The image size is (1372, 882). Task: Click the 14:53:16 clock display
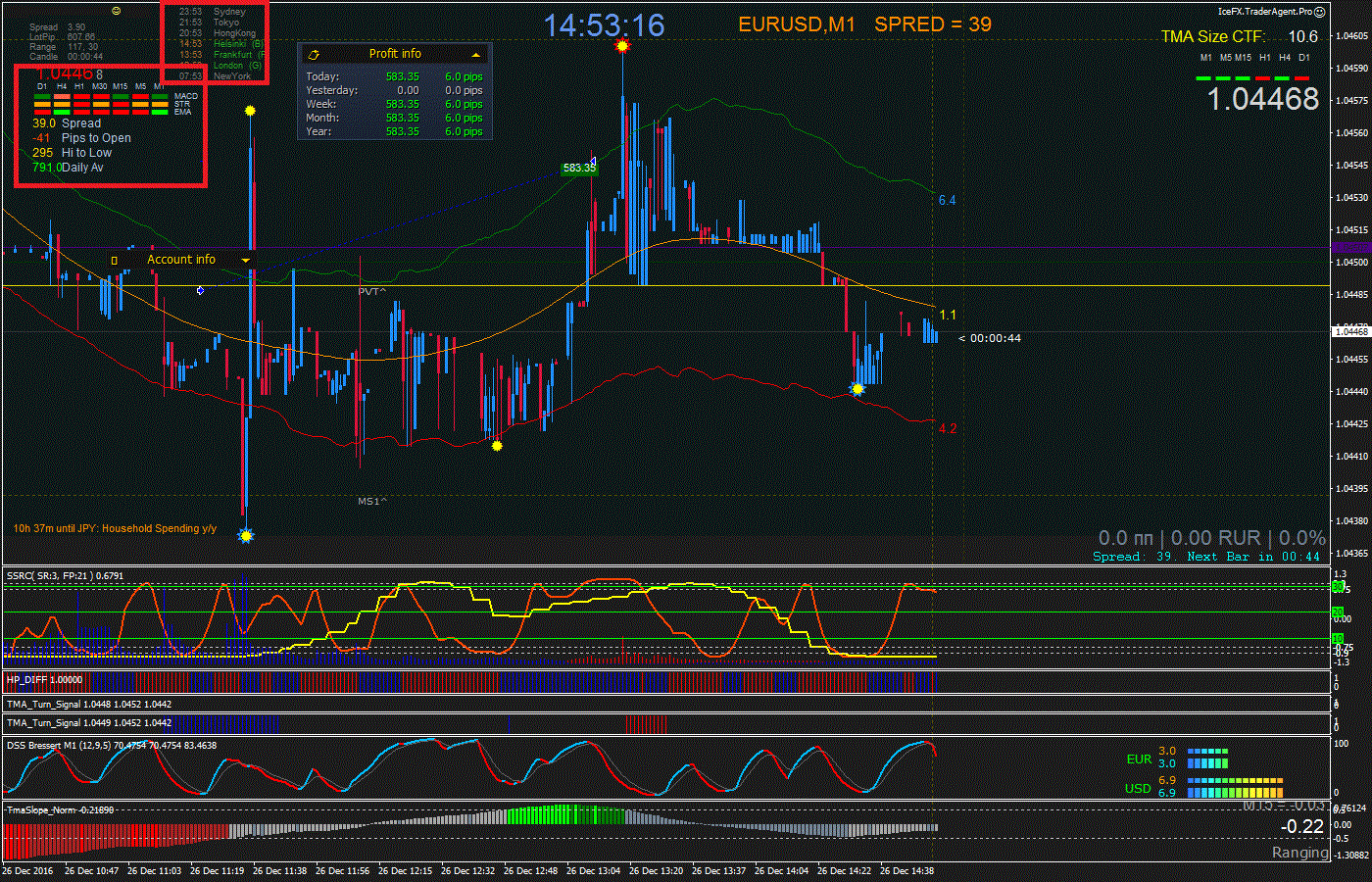605,25
